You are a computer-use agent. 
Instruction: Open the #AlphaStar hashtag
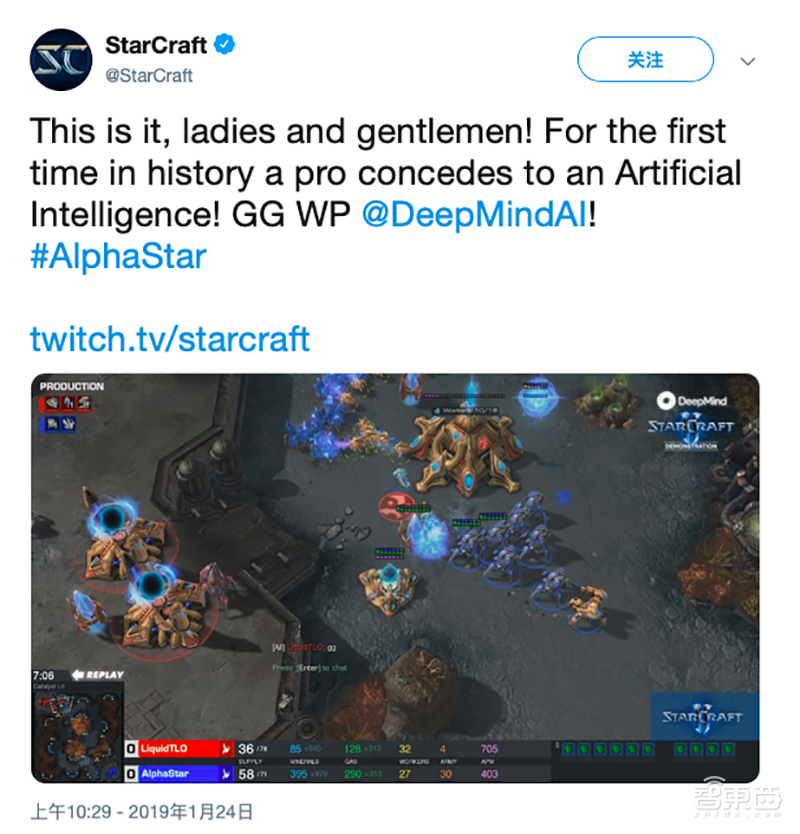pos(118,256)
